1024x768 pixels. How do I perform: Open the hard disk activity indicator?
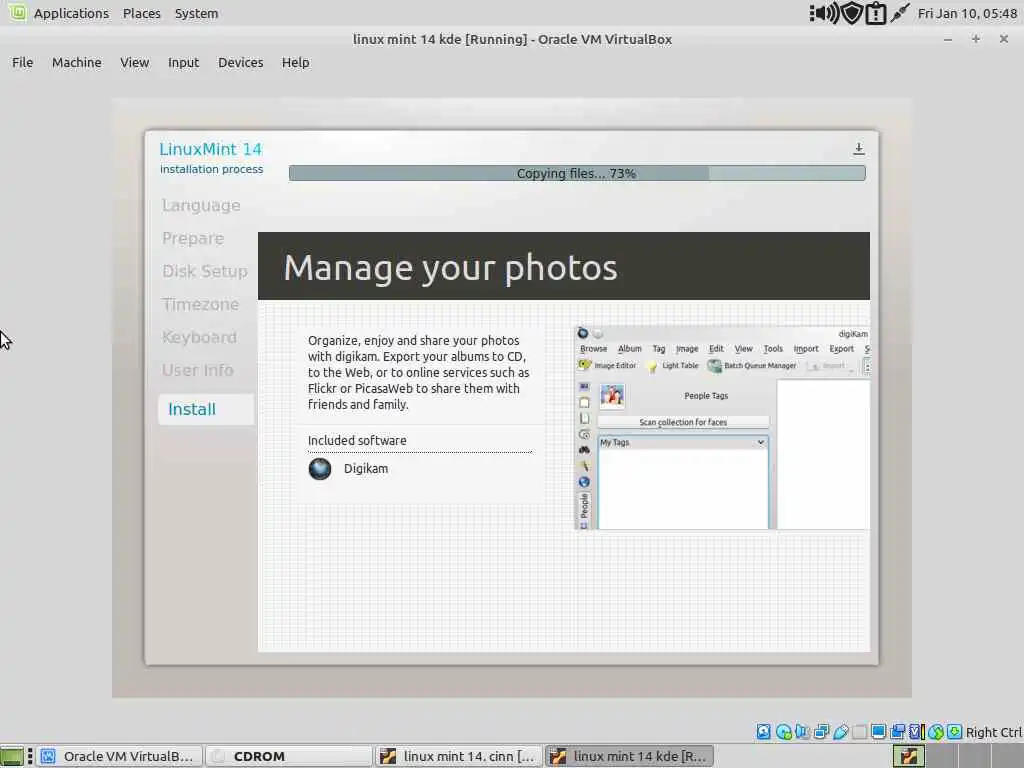coord(763,732)
